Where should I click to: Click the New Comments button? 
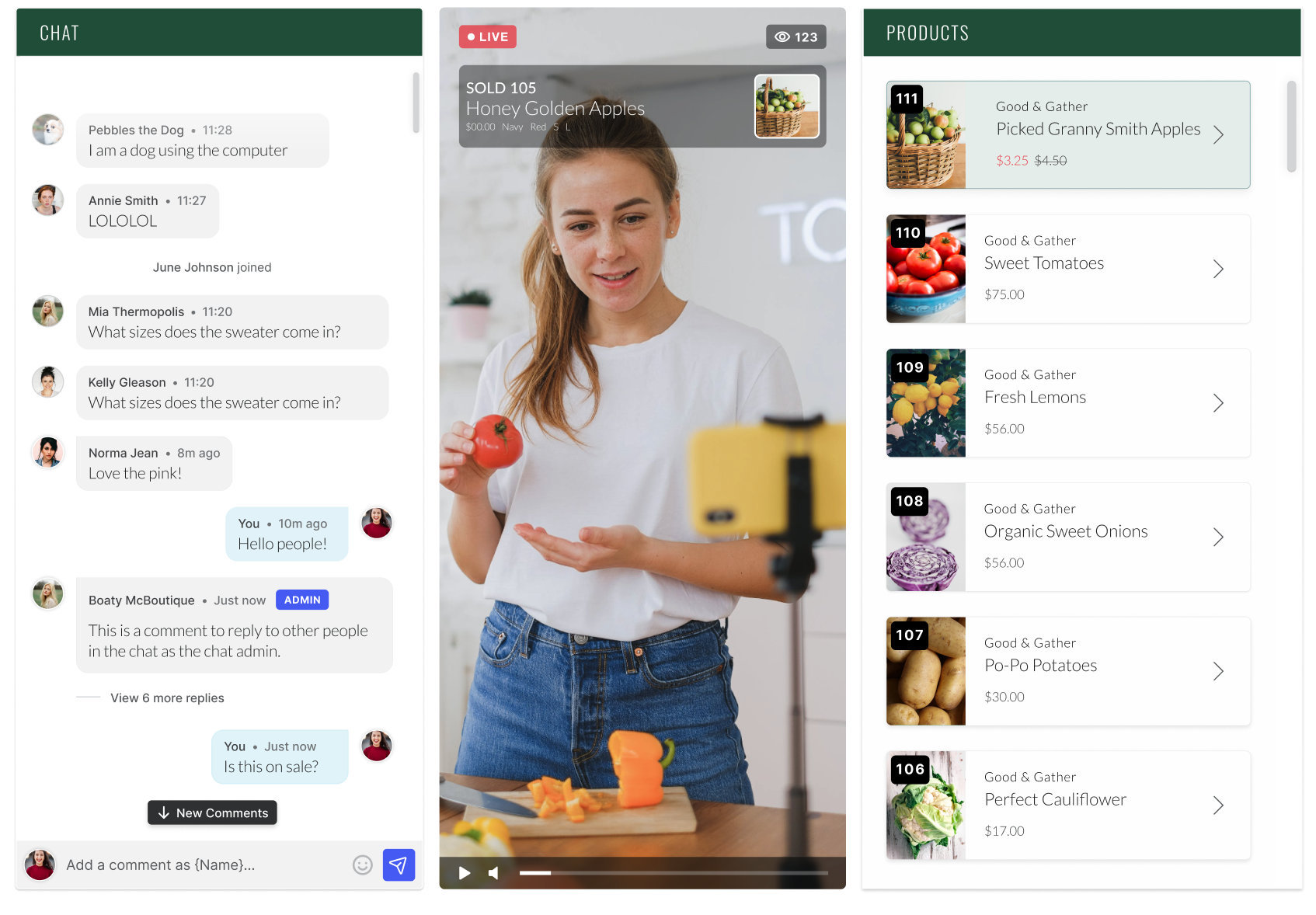point(213,812)
